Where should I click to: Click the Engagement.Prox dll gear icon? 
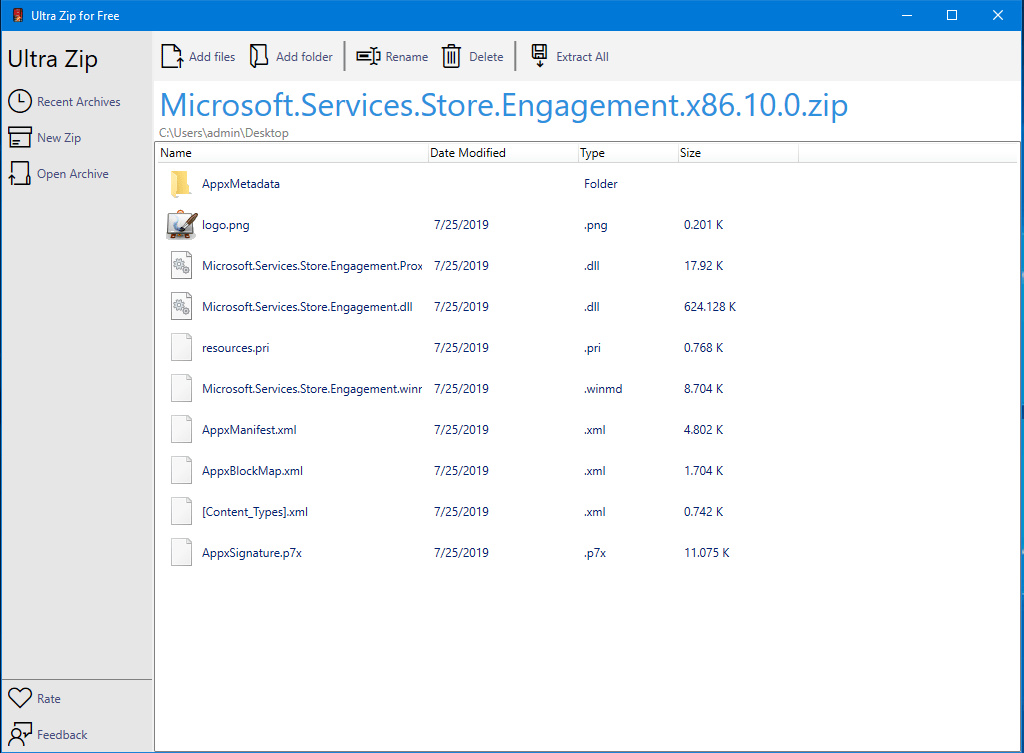tap(182, 266)
